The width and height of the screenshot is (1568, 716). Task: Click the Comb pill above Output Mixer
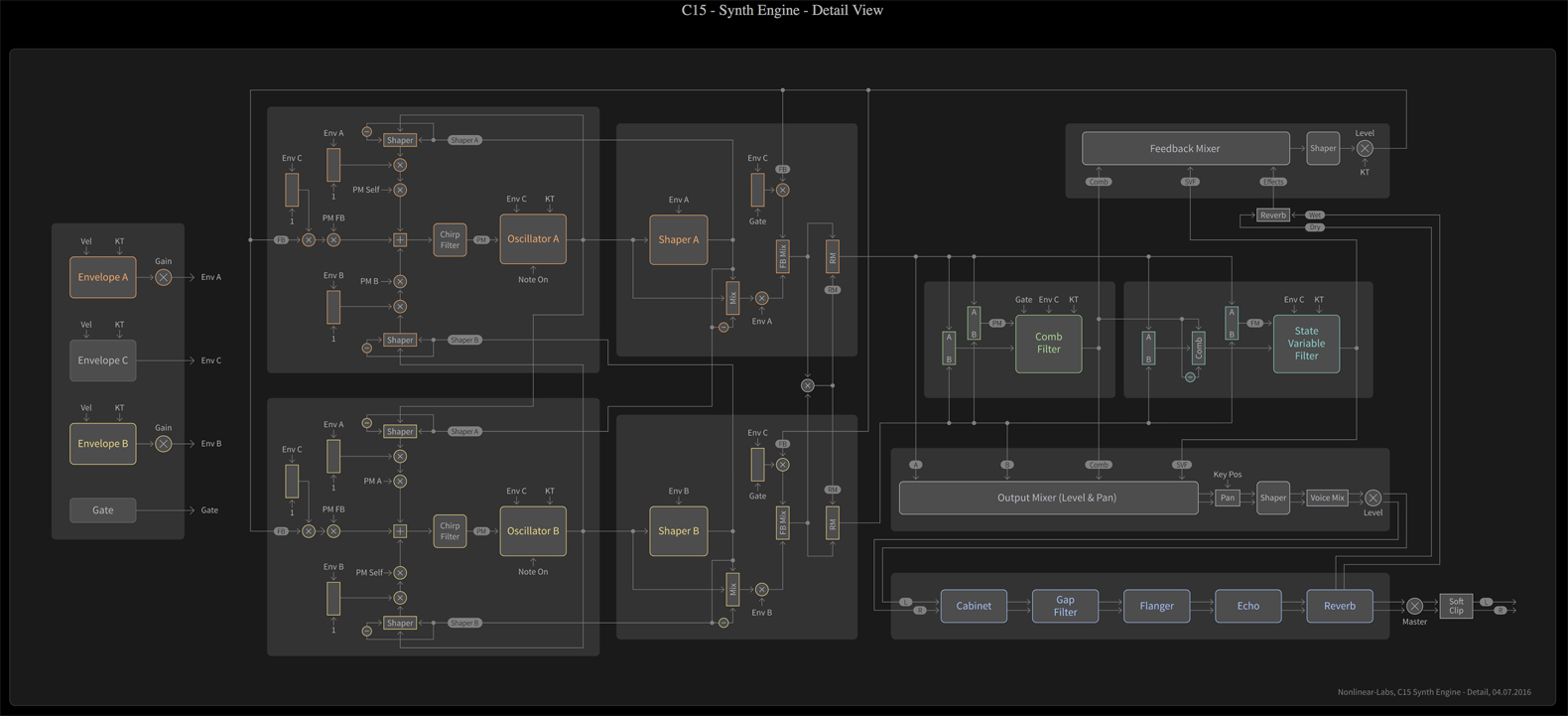1099,465
